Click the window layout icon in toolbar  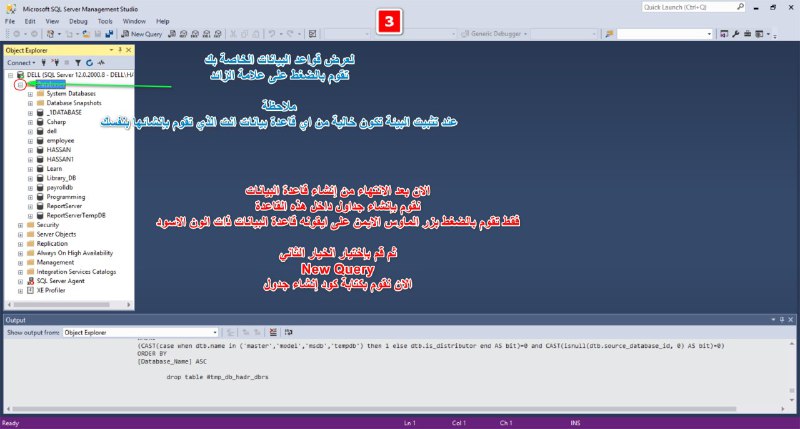pos(759,34)
